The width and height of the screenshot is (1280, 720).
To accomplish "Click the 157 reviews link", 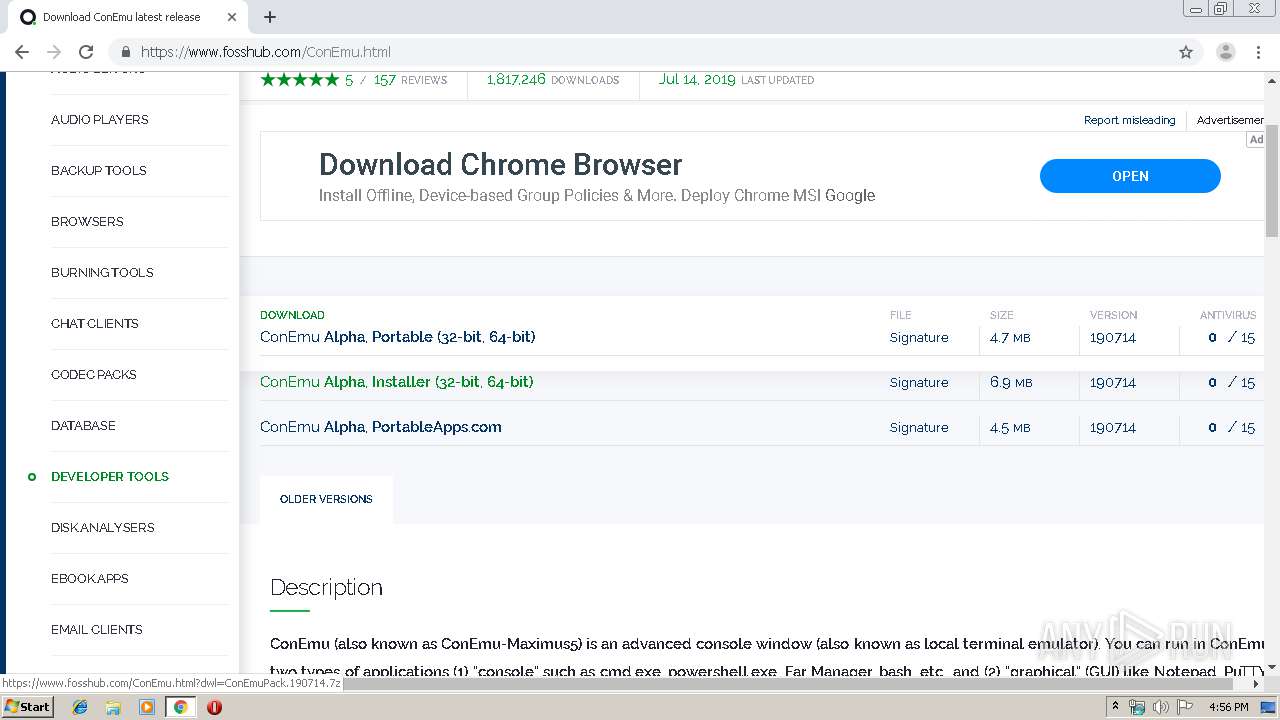I will click(x=410, y=80).
